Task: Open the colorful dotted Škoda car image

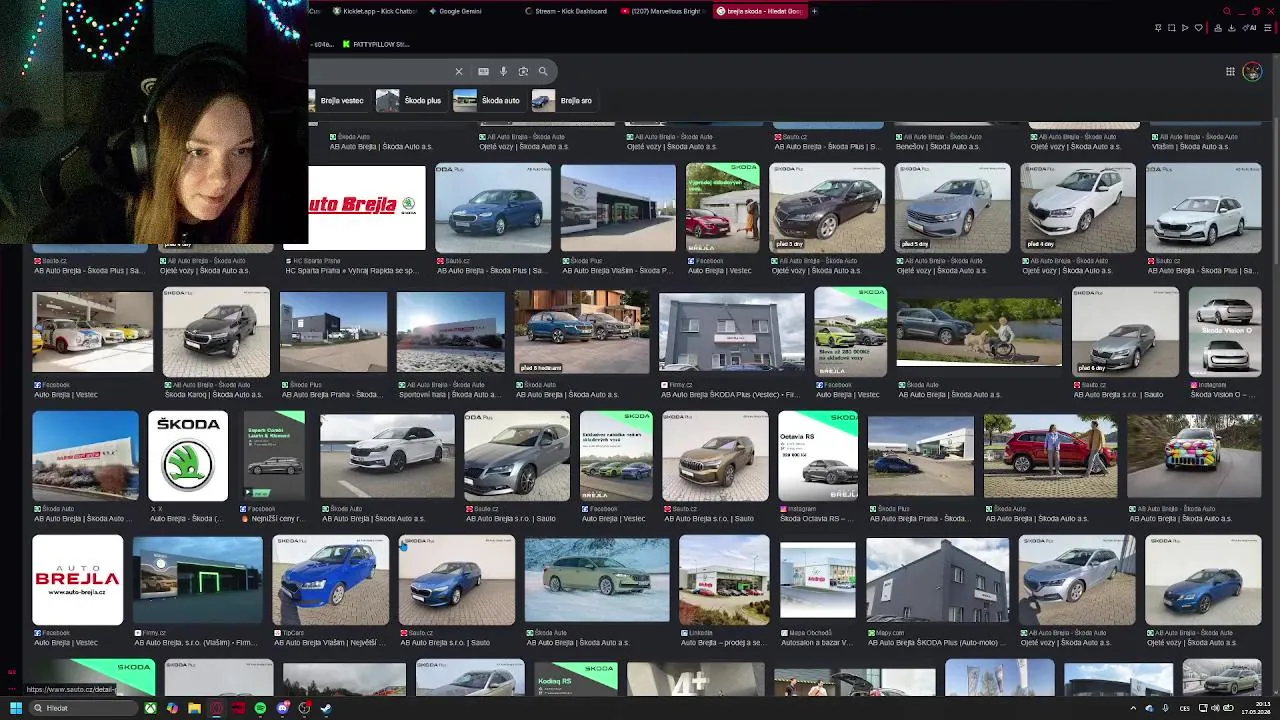Action: (1194, 456)
